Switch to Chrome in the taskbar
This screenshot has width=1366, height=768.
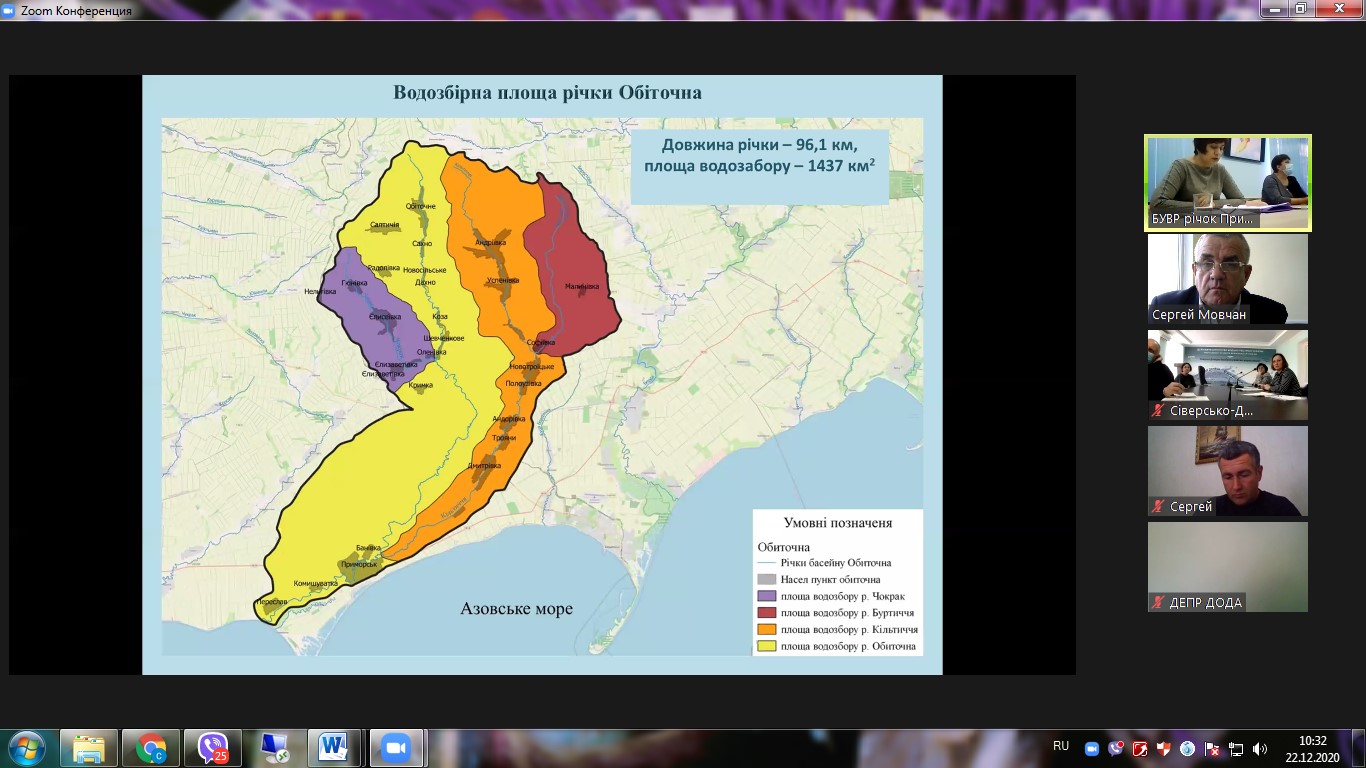[x=151, y=748]
